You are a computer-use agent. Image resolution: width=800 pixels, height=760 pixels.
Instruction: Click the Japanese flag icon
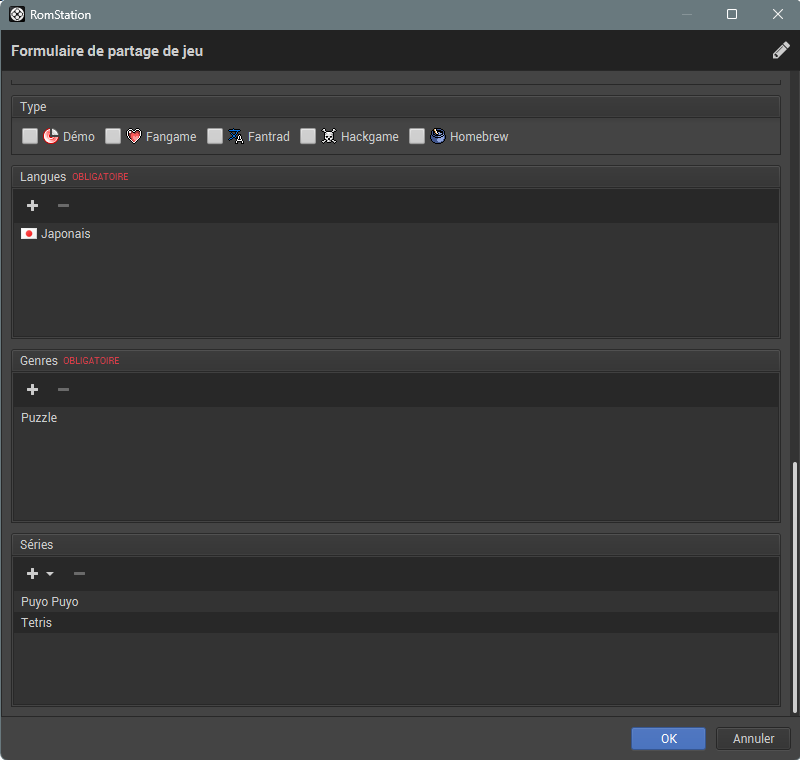click(29, 234)
